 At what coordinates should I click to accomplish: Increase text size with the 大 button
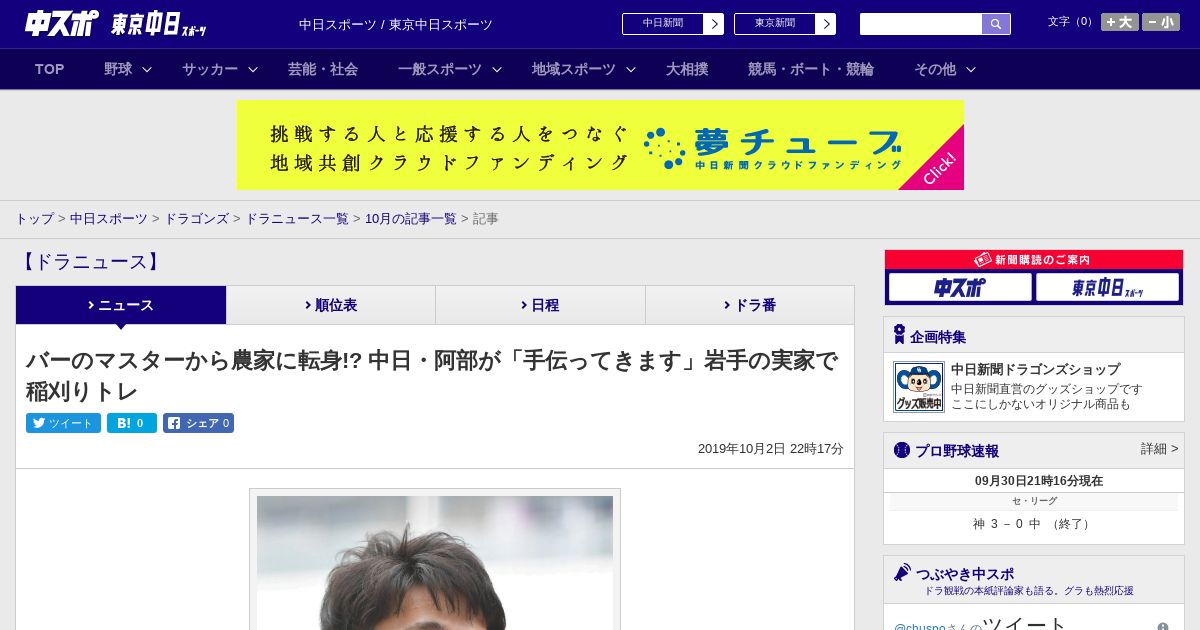1120,22
